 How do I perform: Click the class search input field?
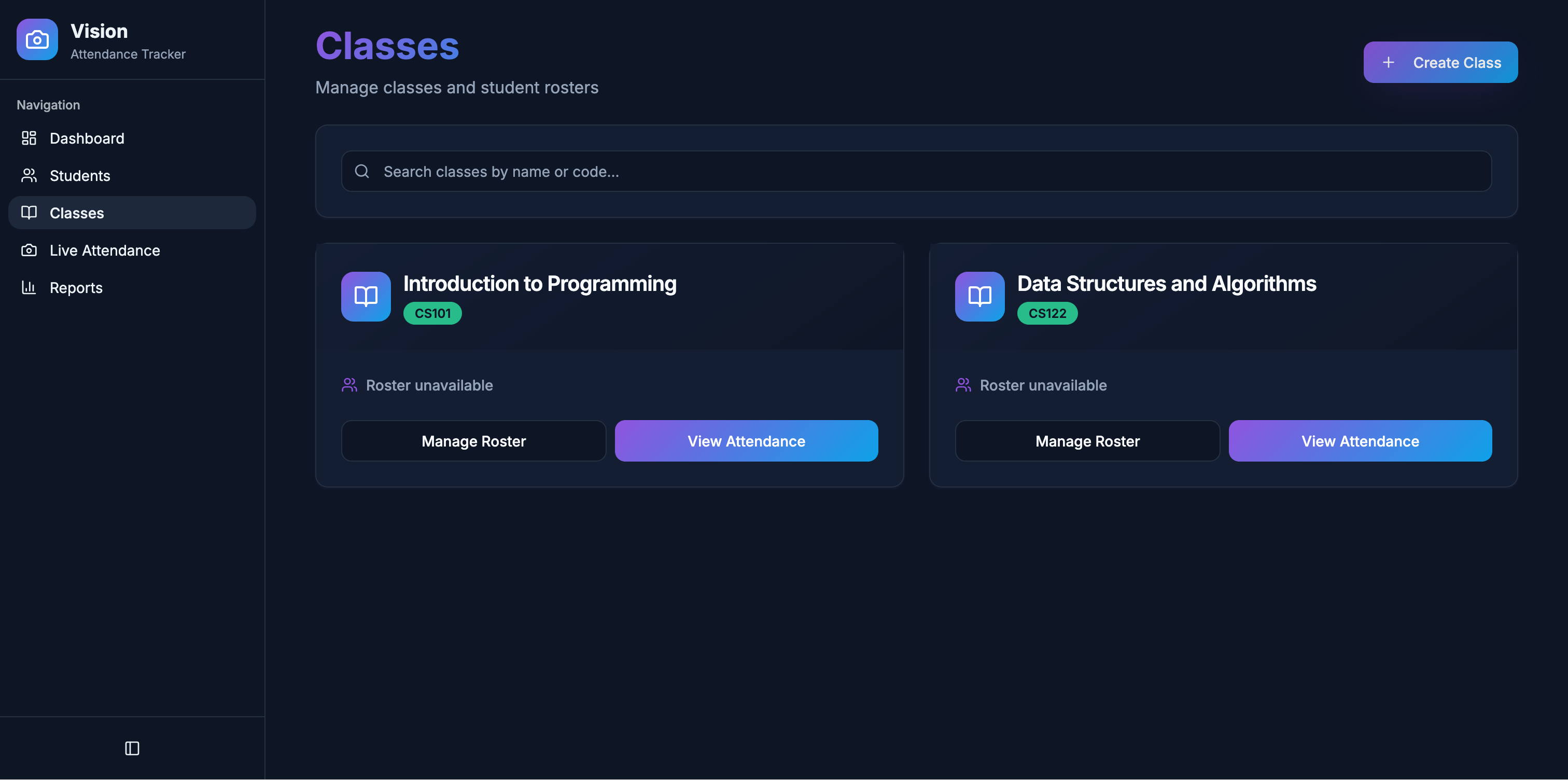[x=731, y=171]
